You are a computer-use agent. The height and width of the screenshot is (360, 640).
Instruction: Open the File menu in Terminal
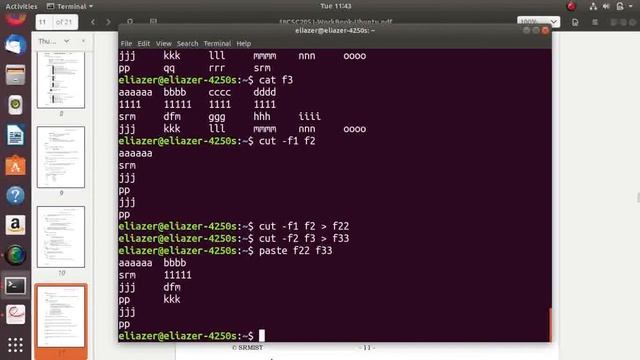tap(126, 44)
